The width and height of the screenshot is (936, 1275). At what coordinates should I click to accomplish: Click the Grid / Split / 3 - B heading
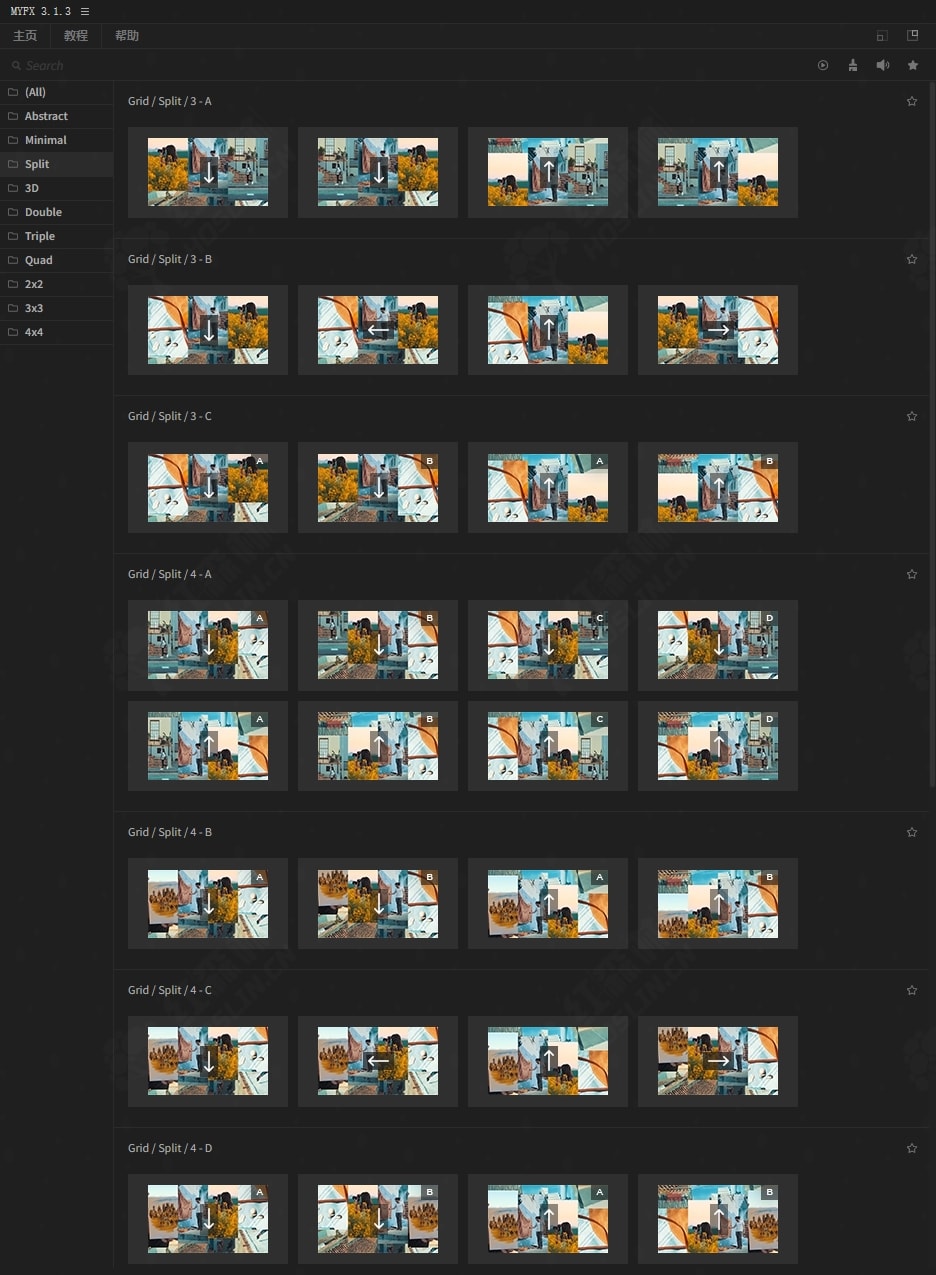click(170, 259)
